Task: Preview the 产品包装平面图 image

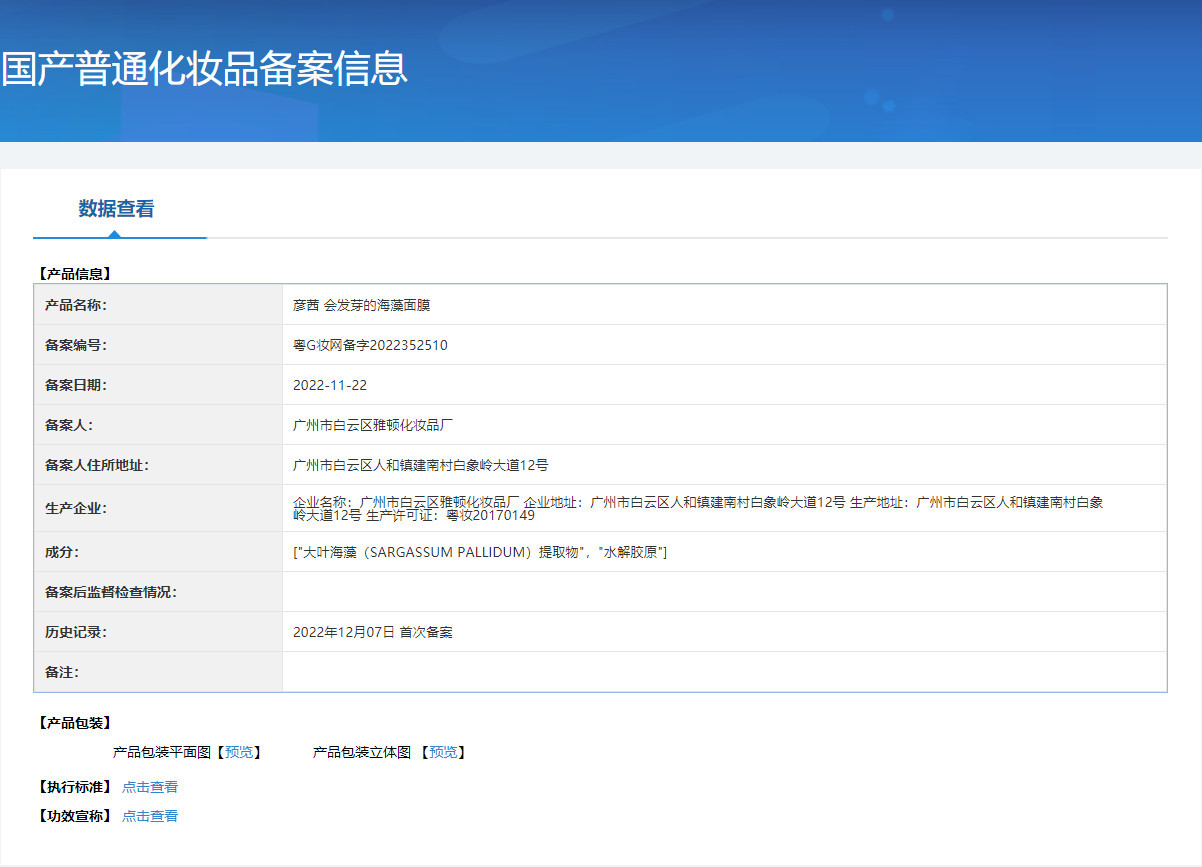Action: [x=239, y=752]
